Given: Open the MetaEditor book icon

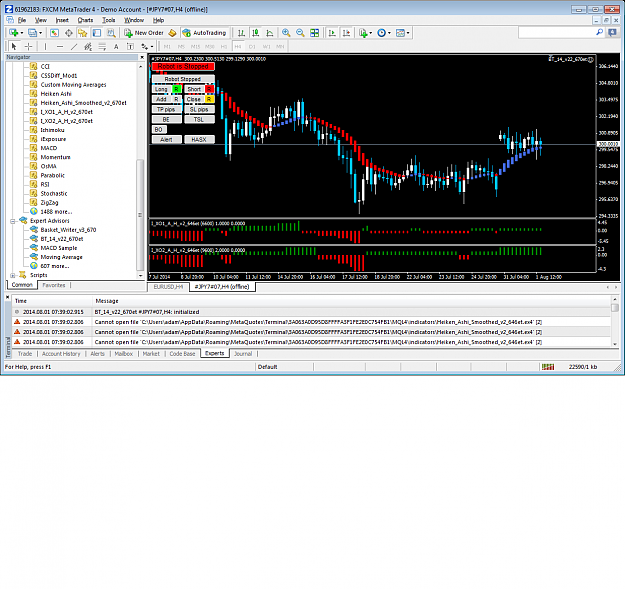Looking at the screenshot, I should tap(172, 33).
